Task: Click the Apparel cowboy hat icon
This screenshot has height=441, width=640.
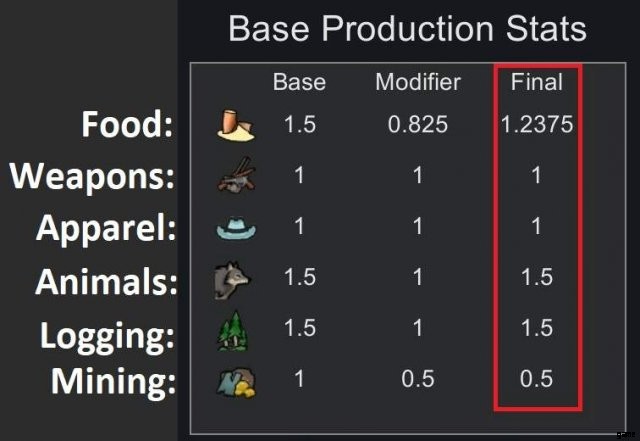Action: (x=236, y=228)
